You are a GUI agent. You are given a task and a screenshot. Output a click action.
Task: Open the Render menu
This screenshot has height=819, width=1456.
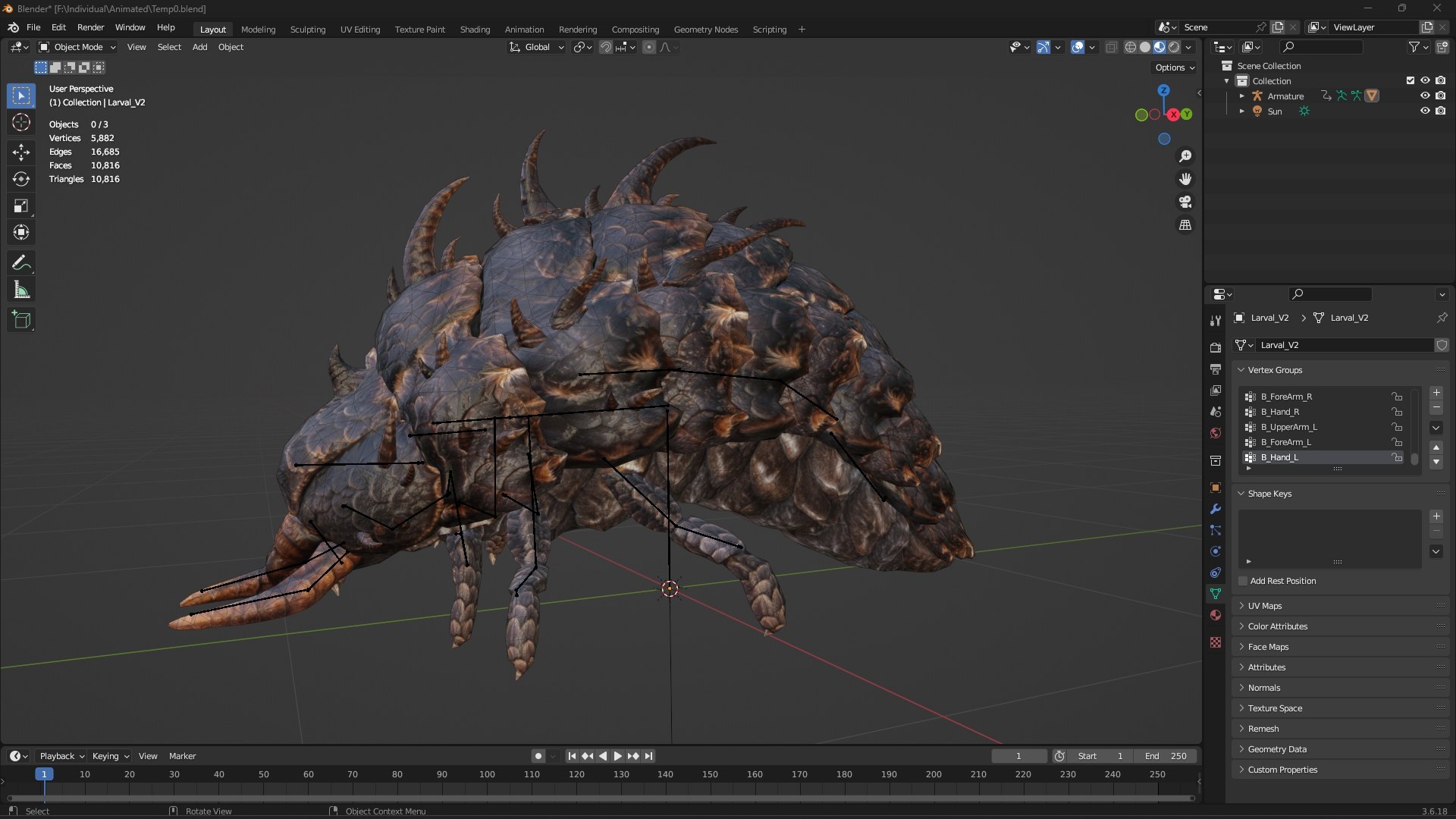click(90, 27)
